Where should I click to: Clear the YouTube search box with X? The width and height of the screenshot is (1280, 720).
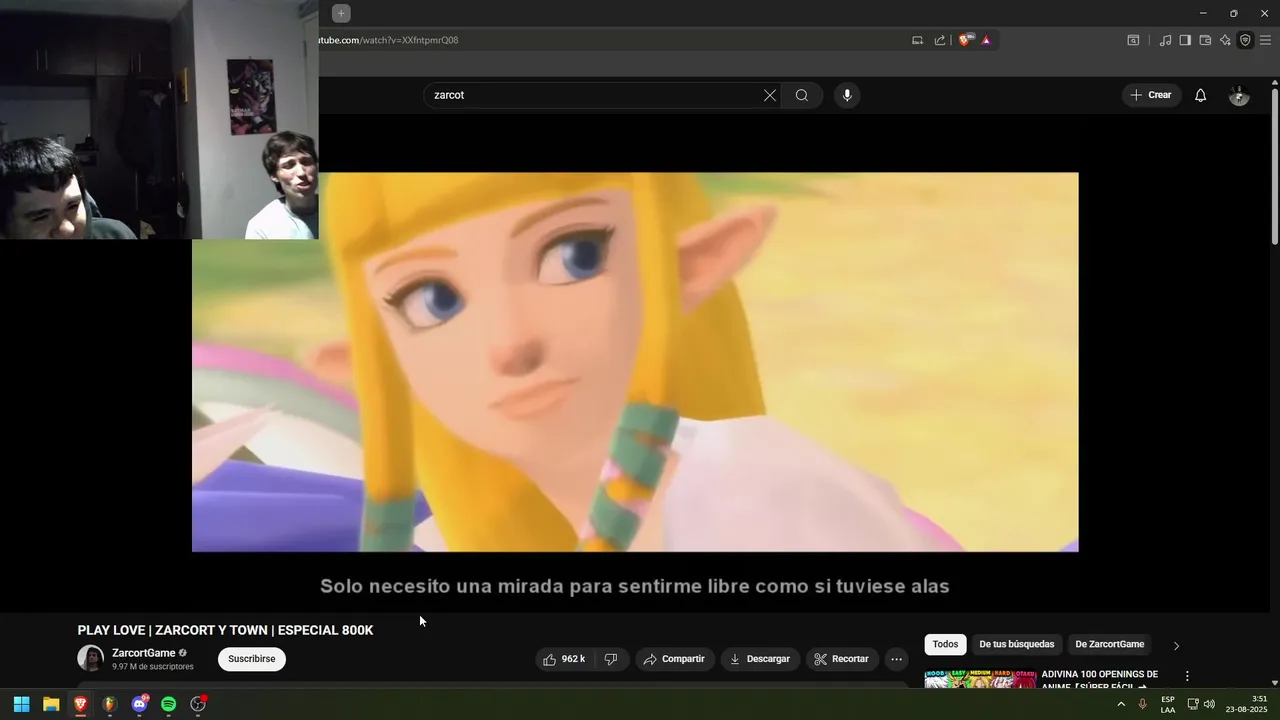click(770, 95)
